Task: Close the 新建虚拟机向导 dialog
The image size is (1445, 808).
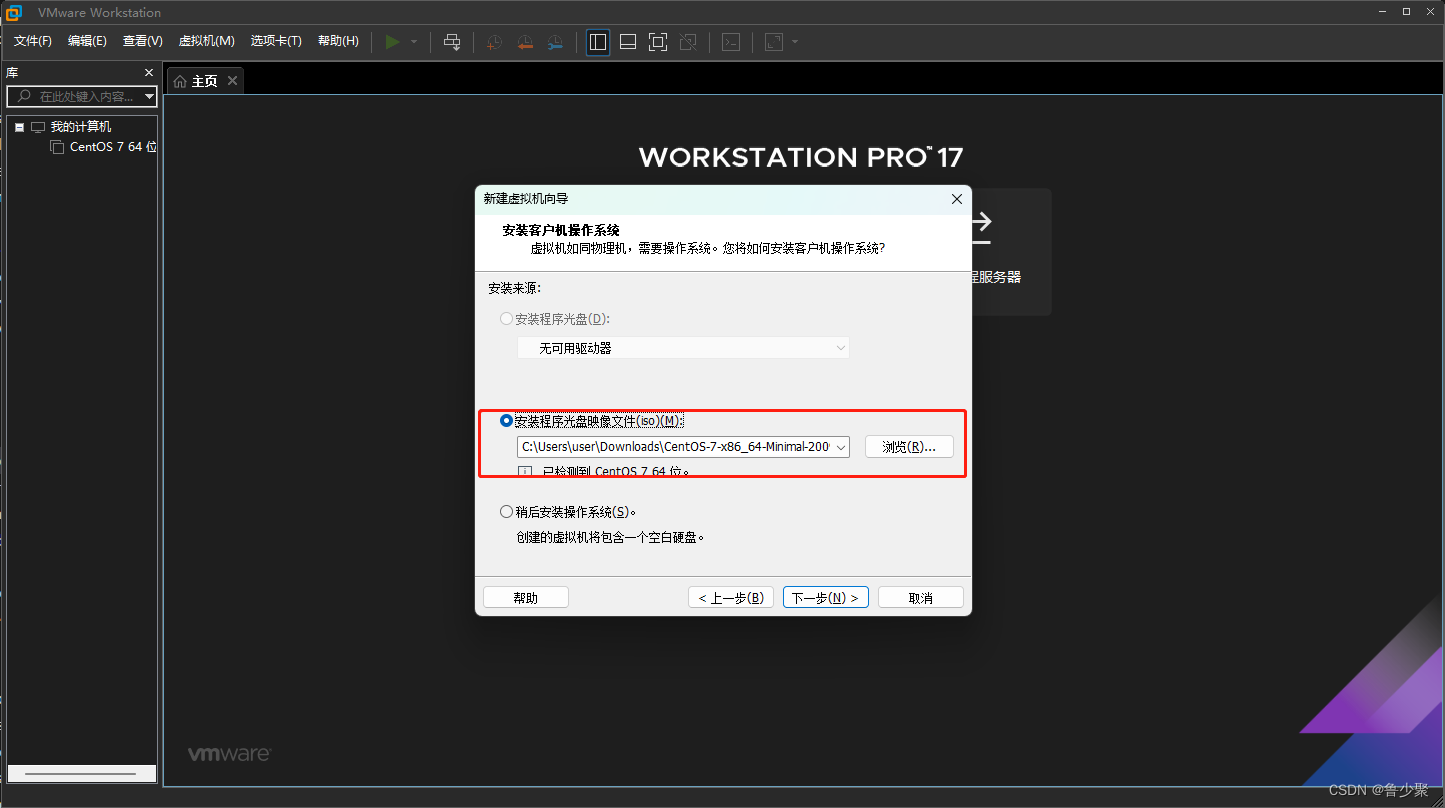Action: click(x=956, y=199)
